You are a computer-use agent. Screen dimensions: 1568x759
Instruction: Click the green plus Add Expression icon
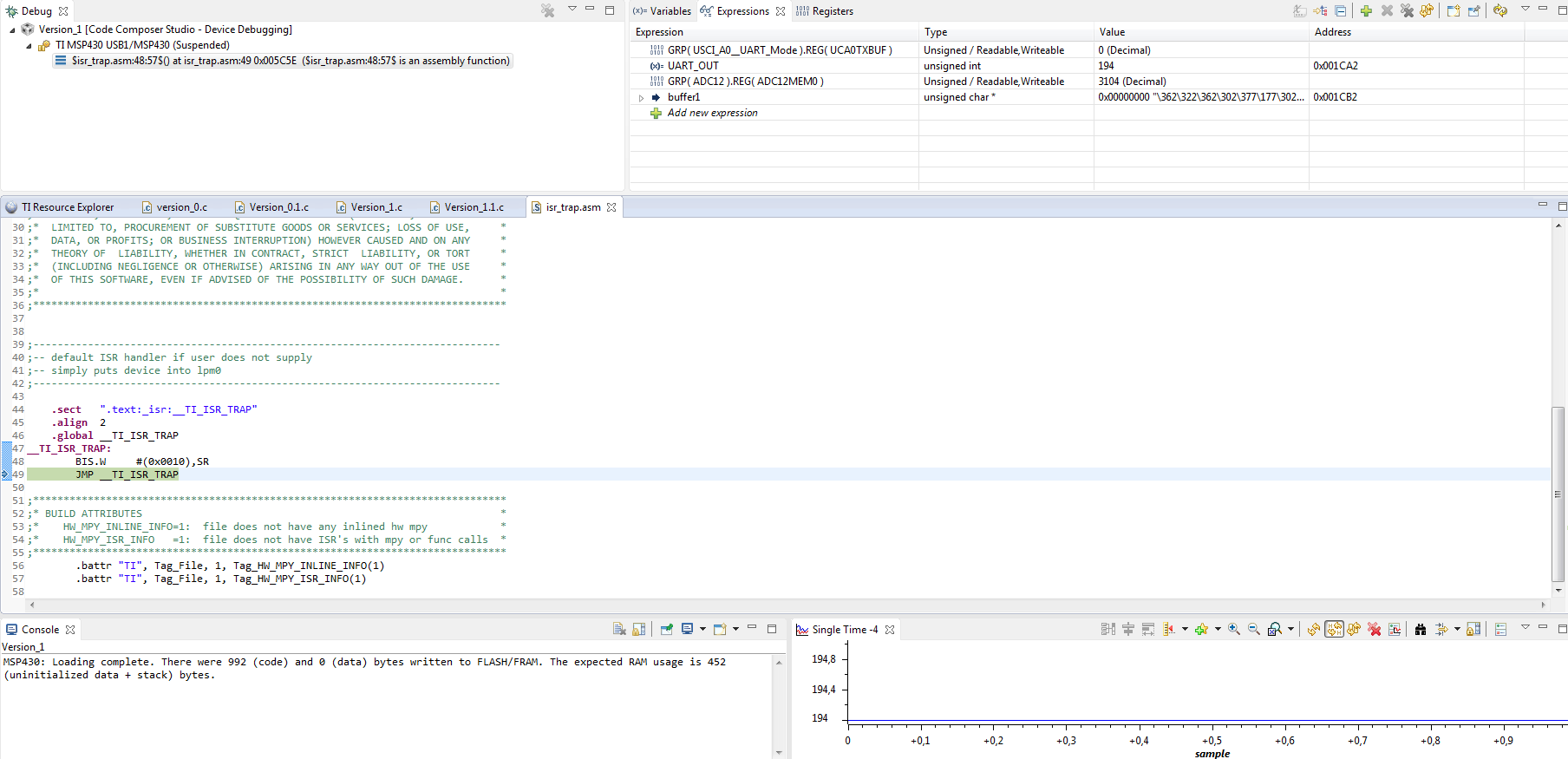(x=1366, y=11)
